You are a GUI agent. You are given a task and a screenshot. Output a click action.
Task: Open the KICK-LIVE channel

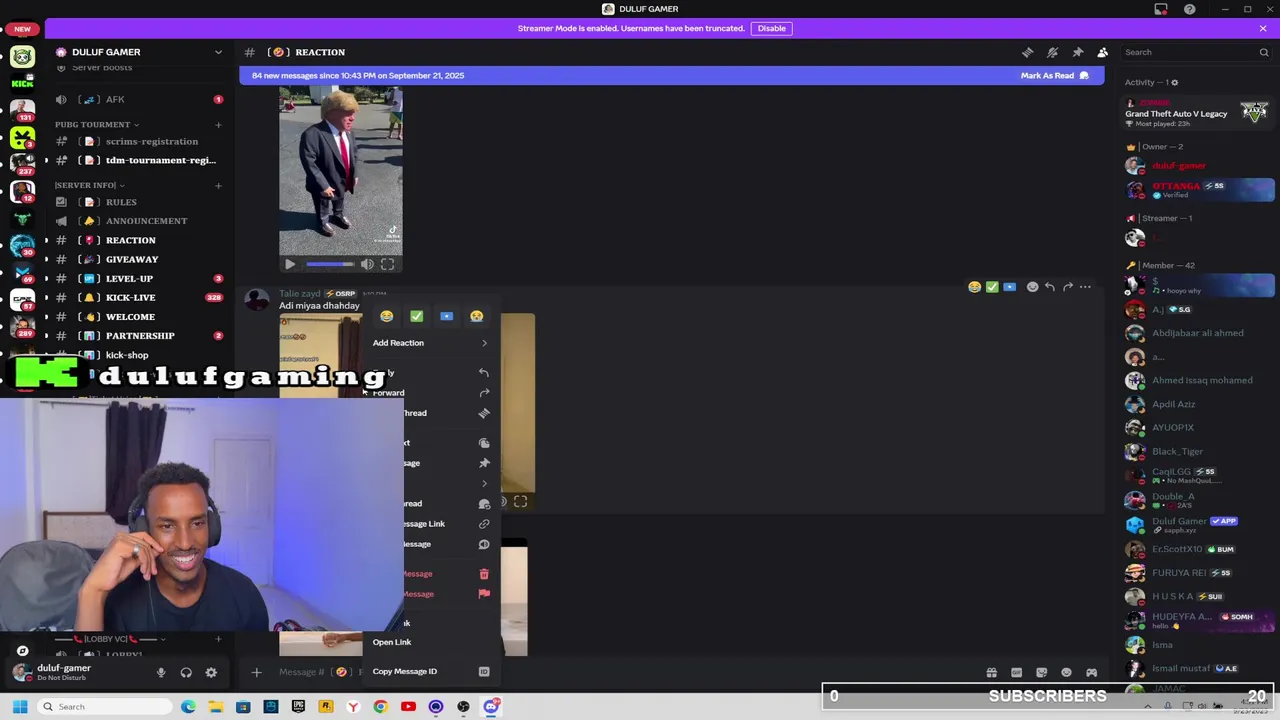[x=138, y=297]
